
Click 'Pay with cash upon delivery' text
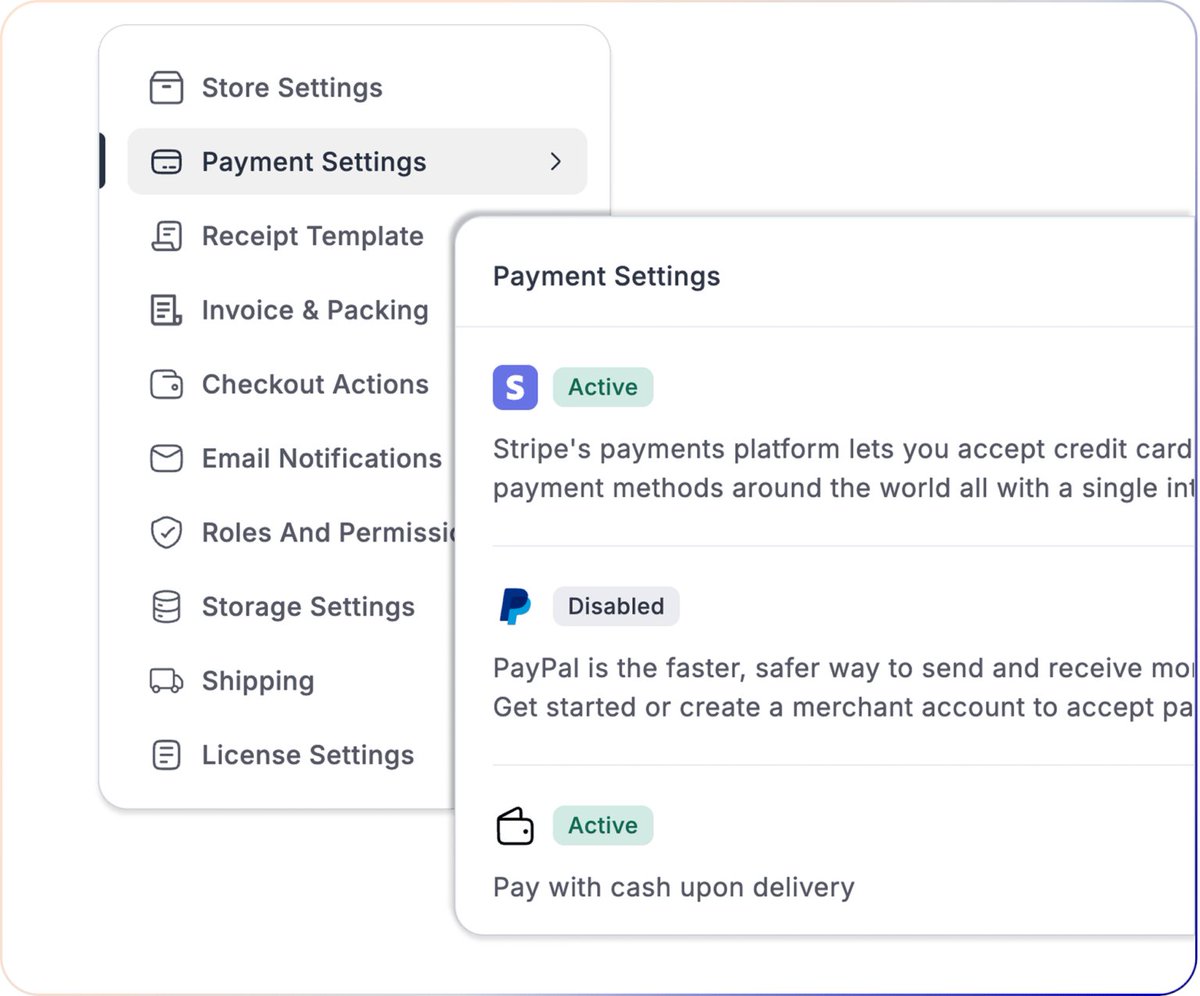[x=674, y=887]
